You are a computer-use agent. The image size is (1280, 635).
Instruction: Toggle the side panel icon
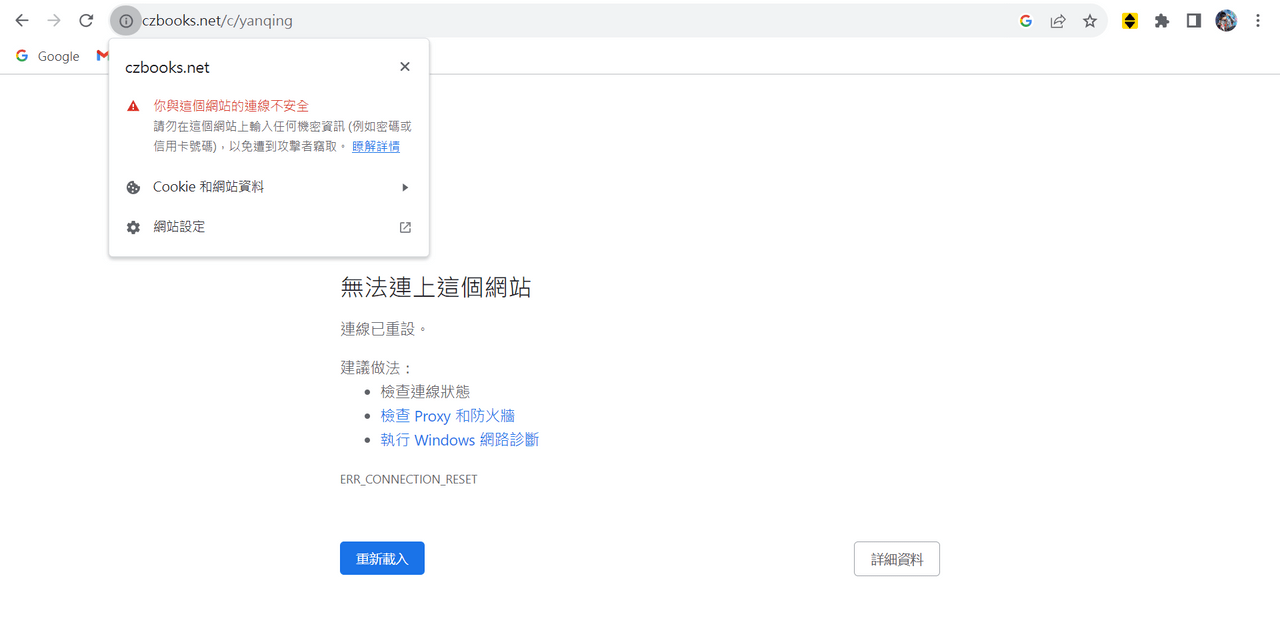click(1194, 20)
